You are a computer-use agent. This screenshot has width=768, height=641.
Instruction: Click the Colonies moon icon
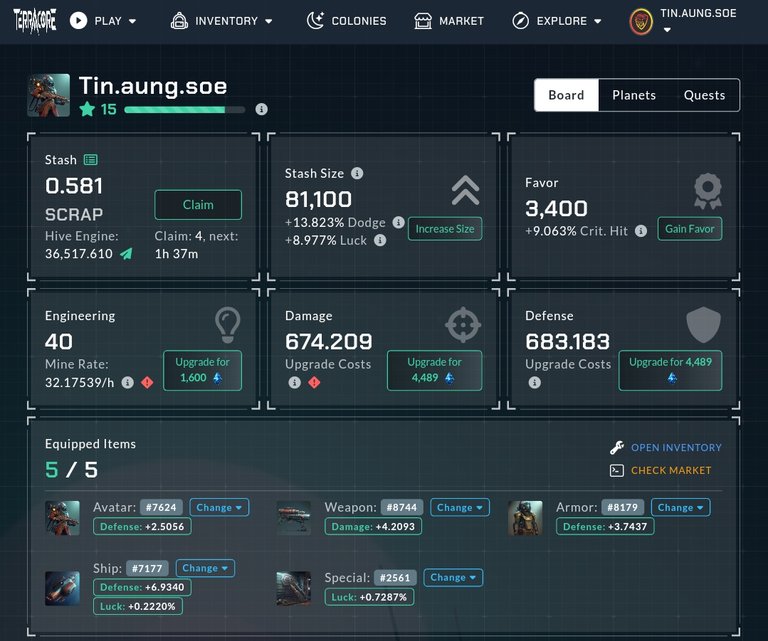coord(315,21)
